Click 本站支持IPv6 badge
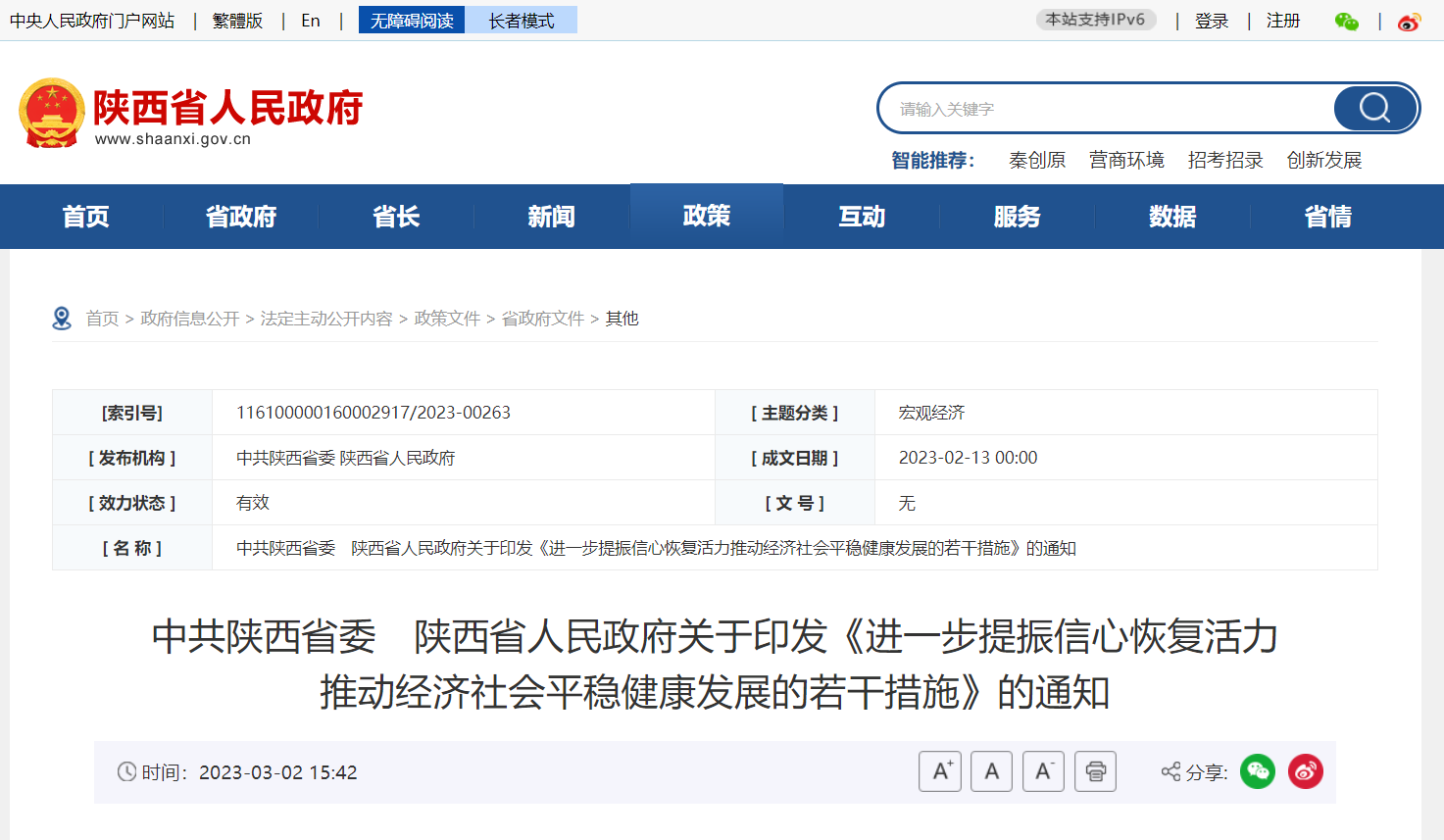The height and width of the screenshot is (840, 1444). point(1096,20)
